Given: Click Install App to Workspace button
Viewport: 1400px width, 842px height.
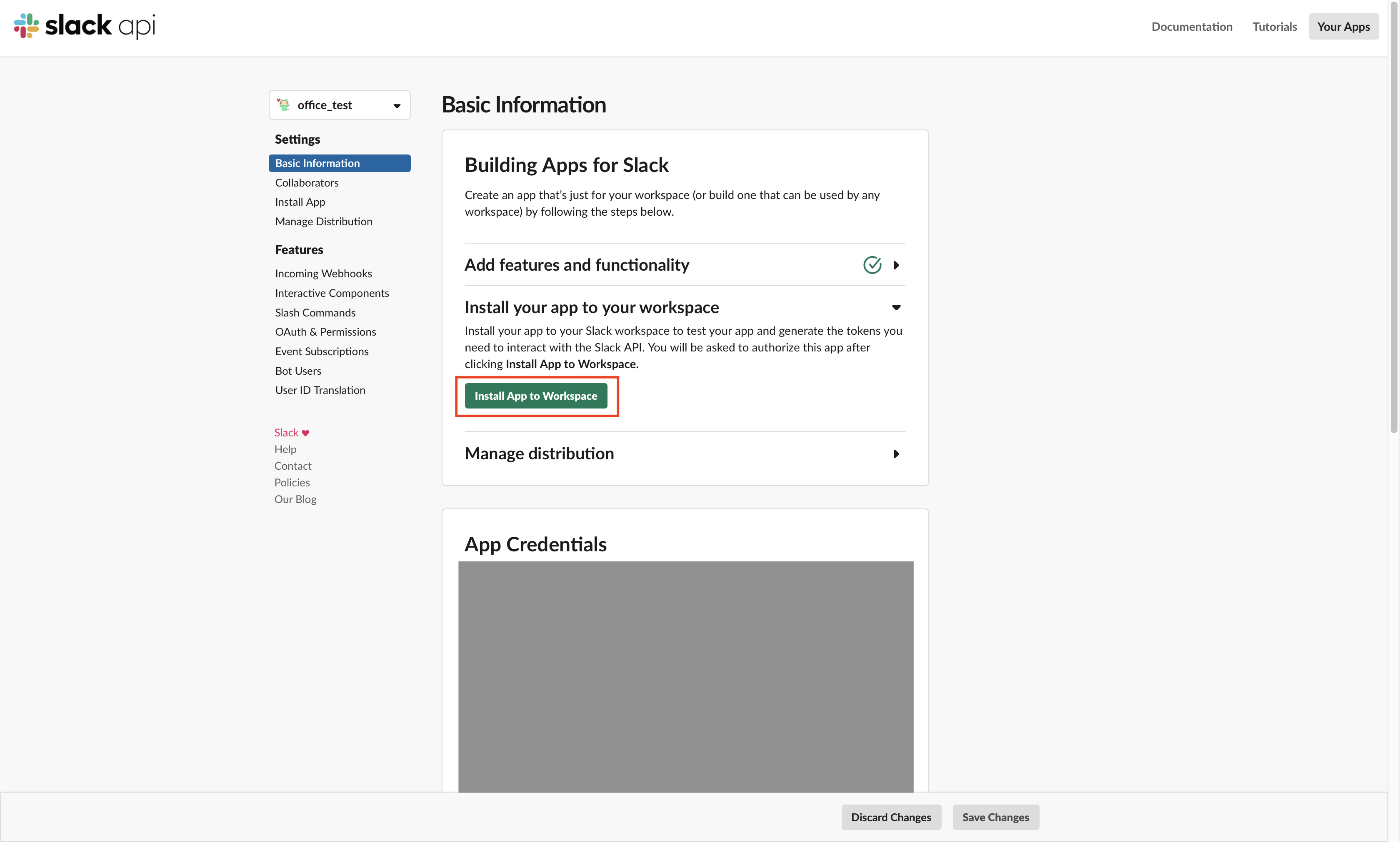Looking at the screenshot, I should click(x=536, y=396).
